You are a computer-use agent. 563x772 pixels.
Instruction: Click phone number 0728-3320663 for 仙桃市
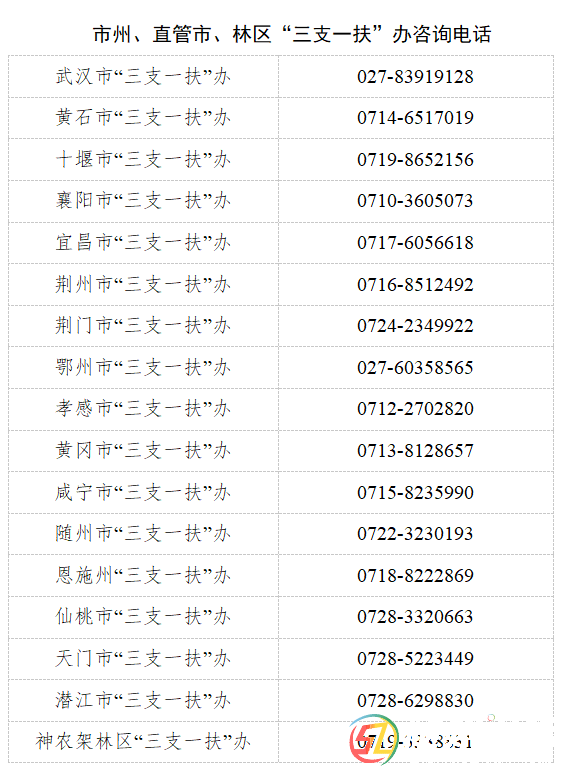point(415,616)
